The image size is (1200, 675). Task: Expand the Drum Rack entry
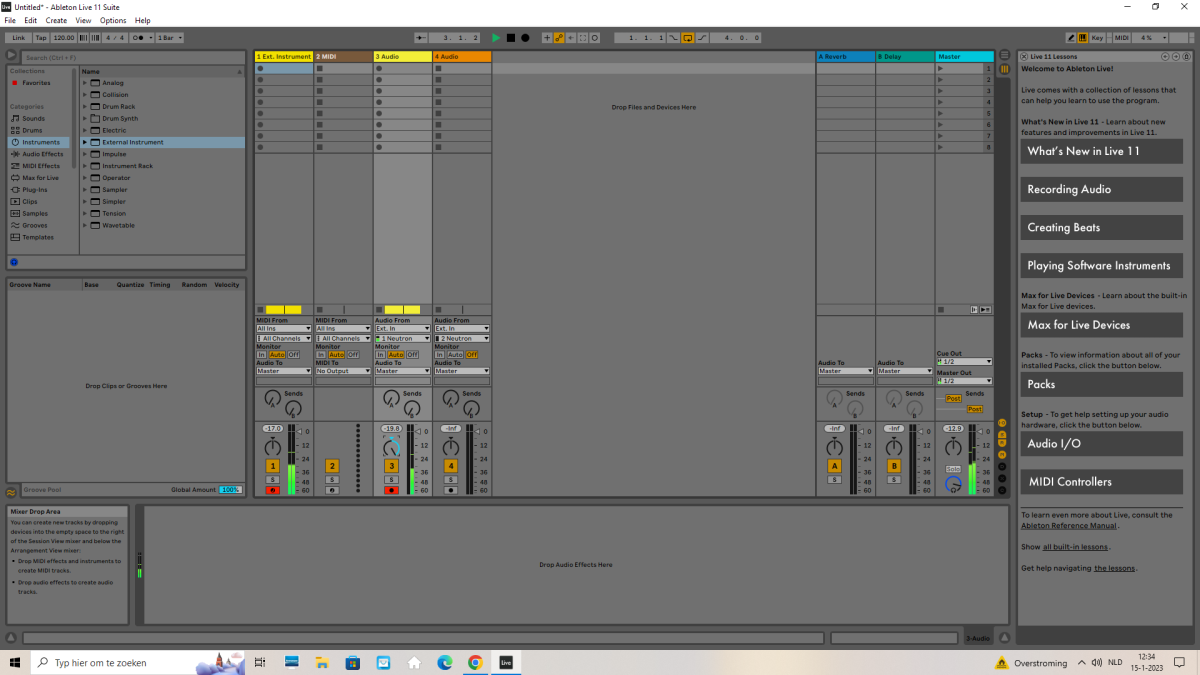point(85,107)
